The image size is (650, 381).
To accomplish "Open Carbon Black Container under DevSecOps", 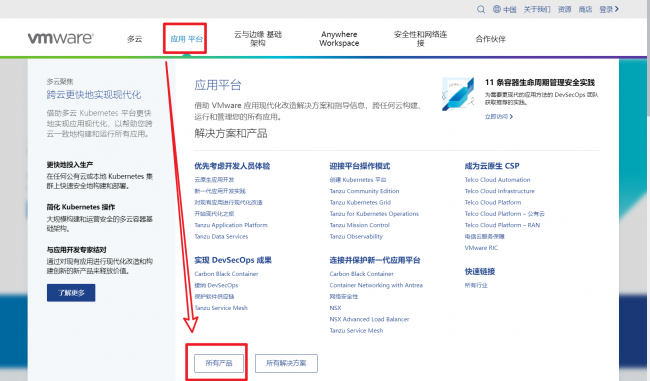I will [226, 274].
